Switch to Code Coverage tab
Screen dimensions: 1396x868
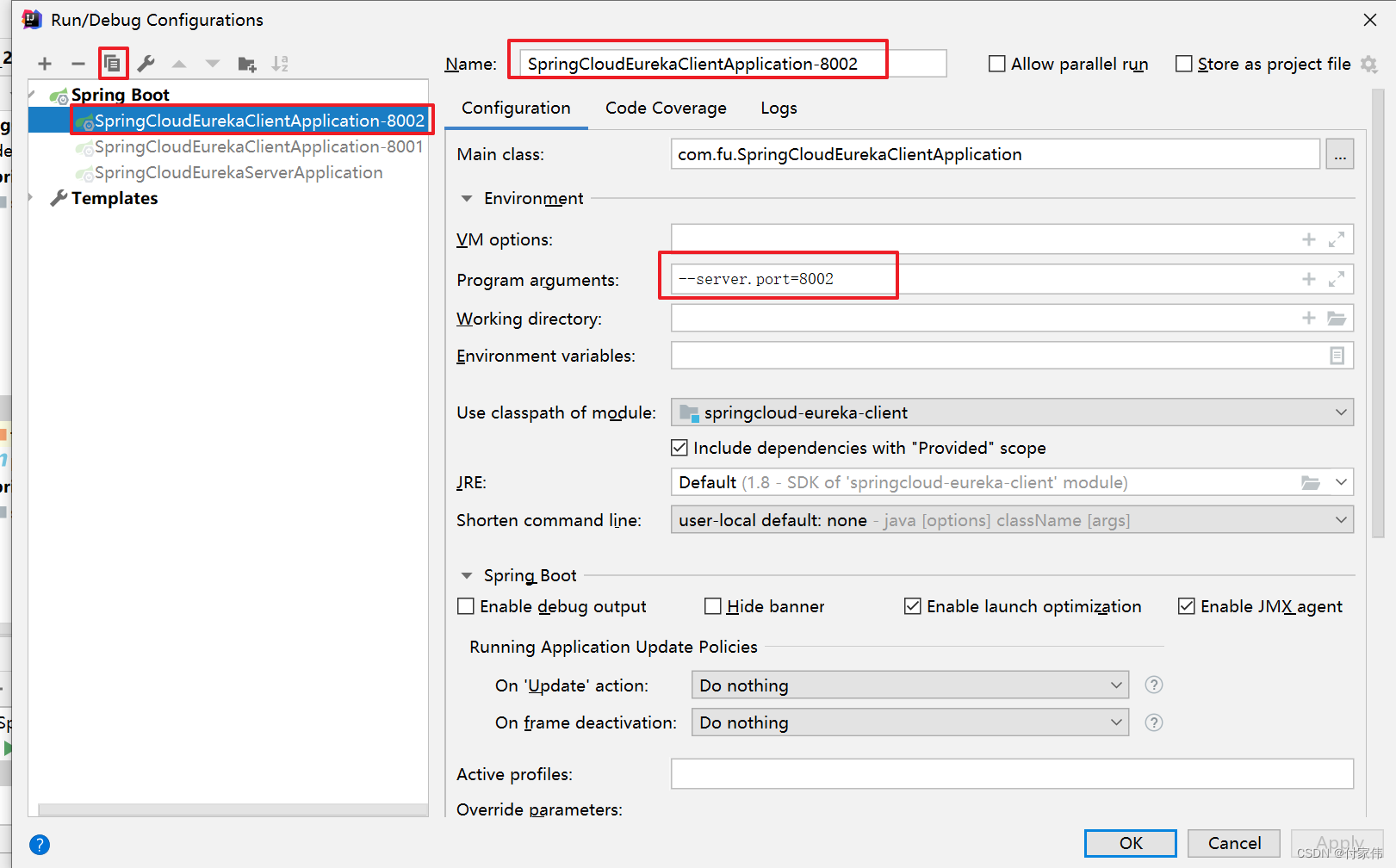(x=666, y=108)
